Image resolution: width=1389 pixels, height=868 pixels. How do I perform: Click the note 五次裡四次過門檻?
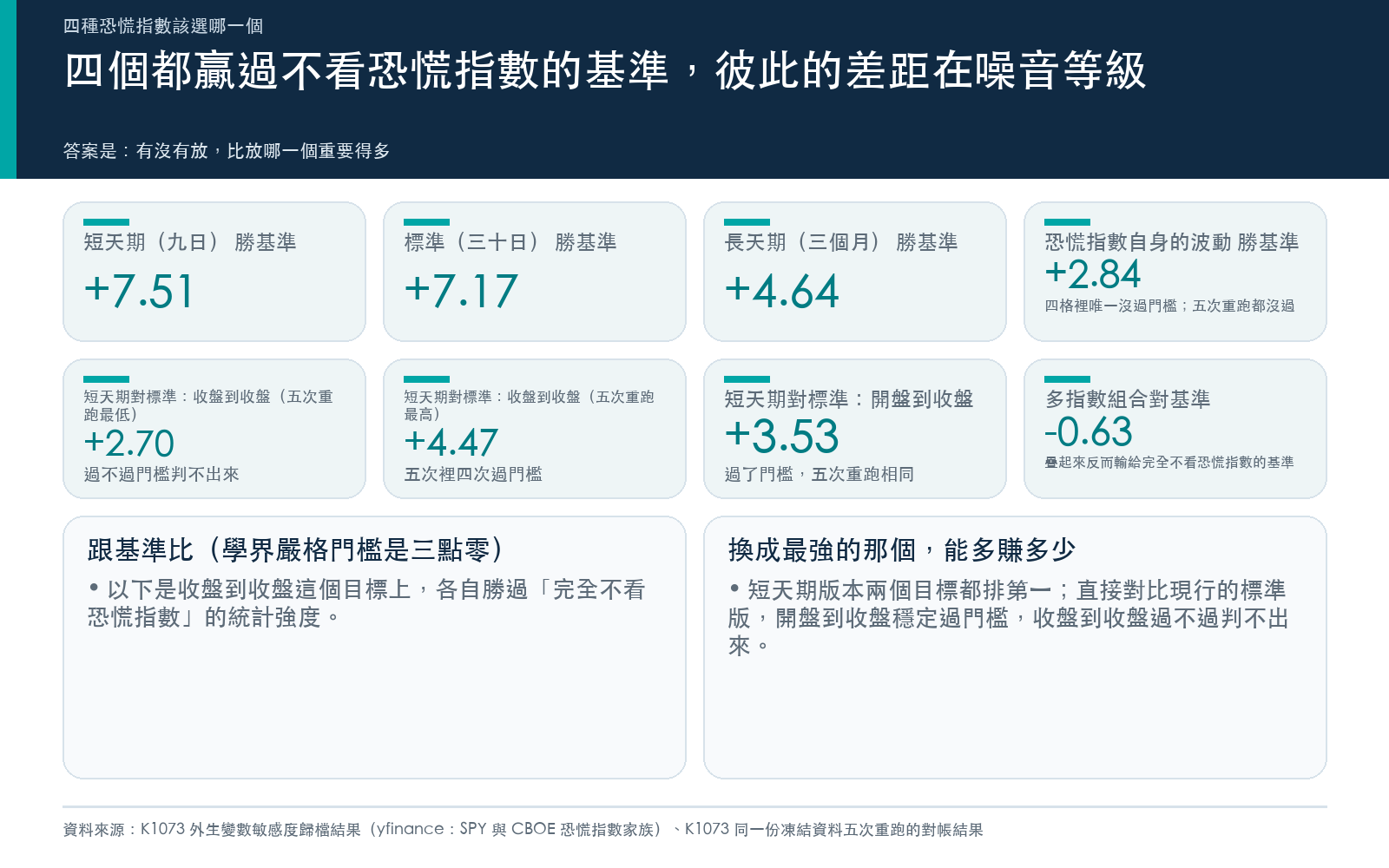click(x=473, y=474)
